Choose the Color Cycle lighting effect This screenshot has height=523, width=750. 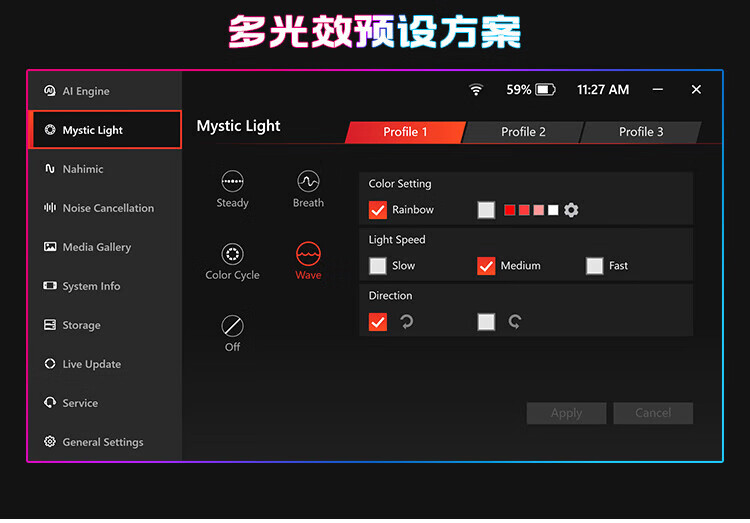coord(232,261)
